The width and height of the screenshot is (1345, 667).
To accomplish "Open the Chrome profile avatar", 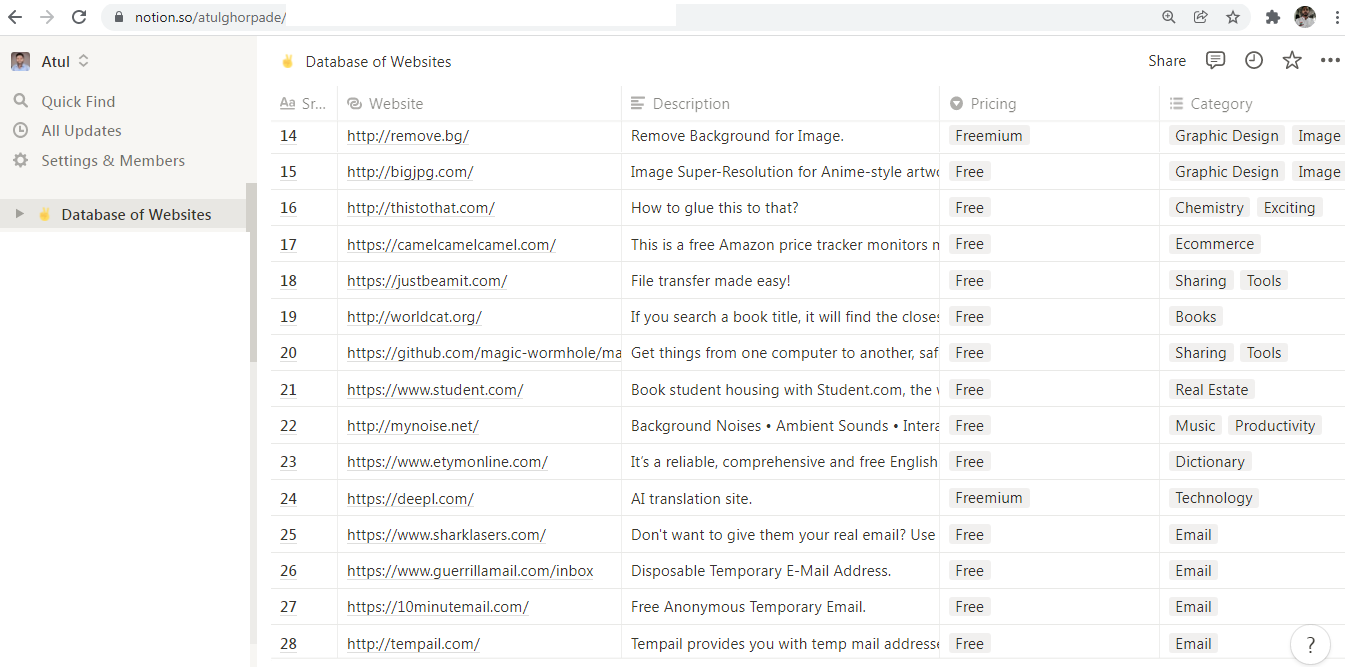I will click(1305, 17).
